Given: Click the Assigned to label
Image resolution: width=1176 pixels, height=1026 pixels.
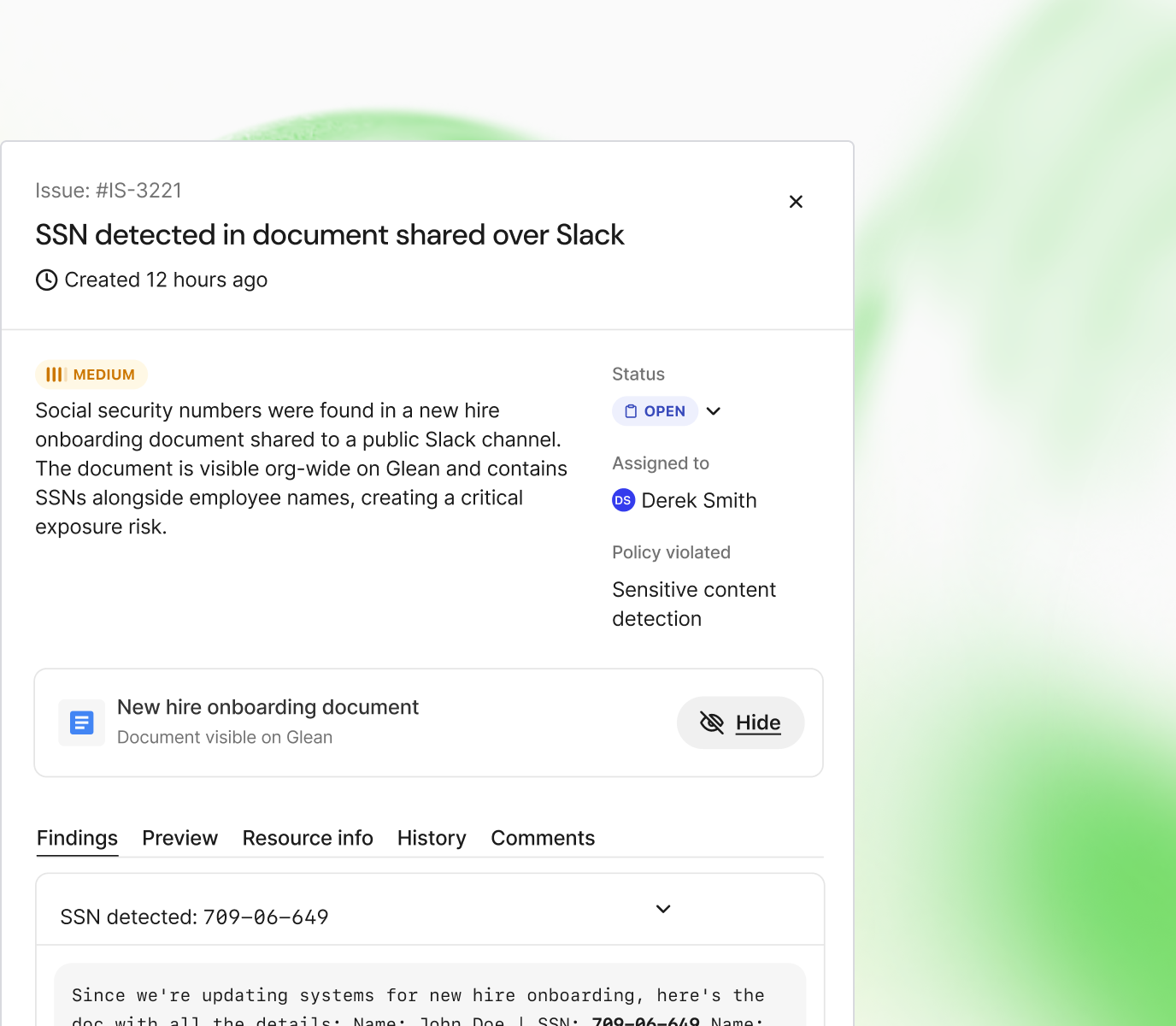Looking at the screenshot, I should pos(661,463).
